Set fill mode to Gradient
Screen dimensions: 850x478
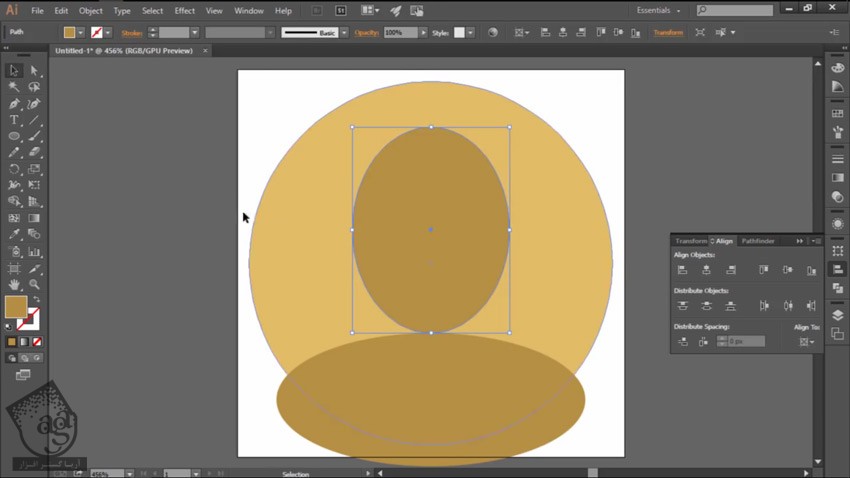point(24,342)
